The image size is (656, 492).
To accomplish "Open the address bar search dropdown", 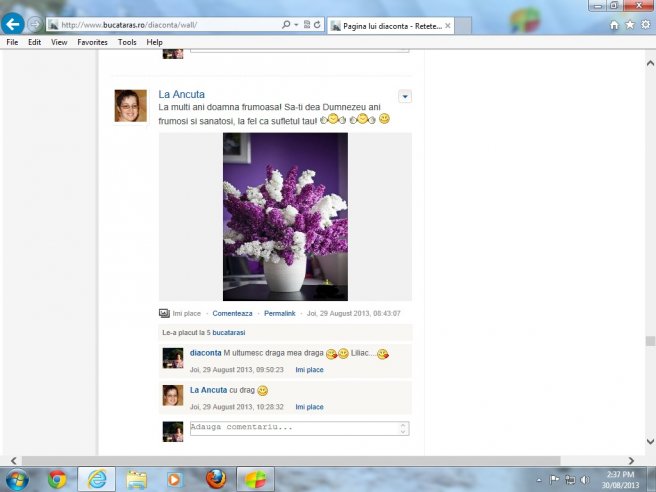I will [x=296, y=24].
